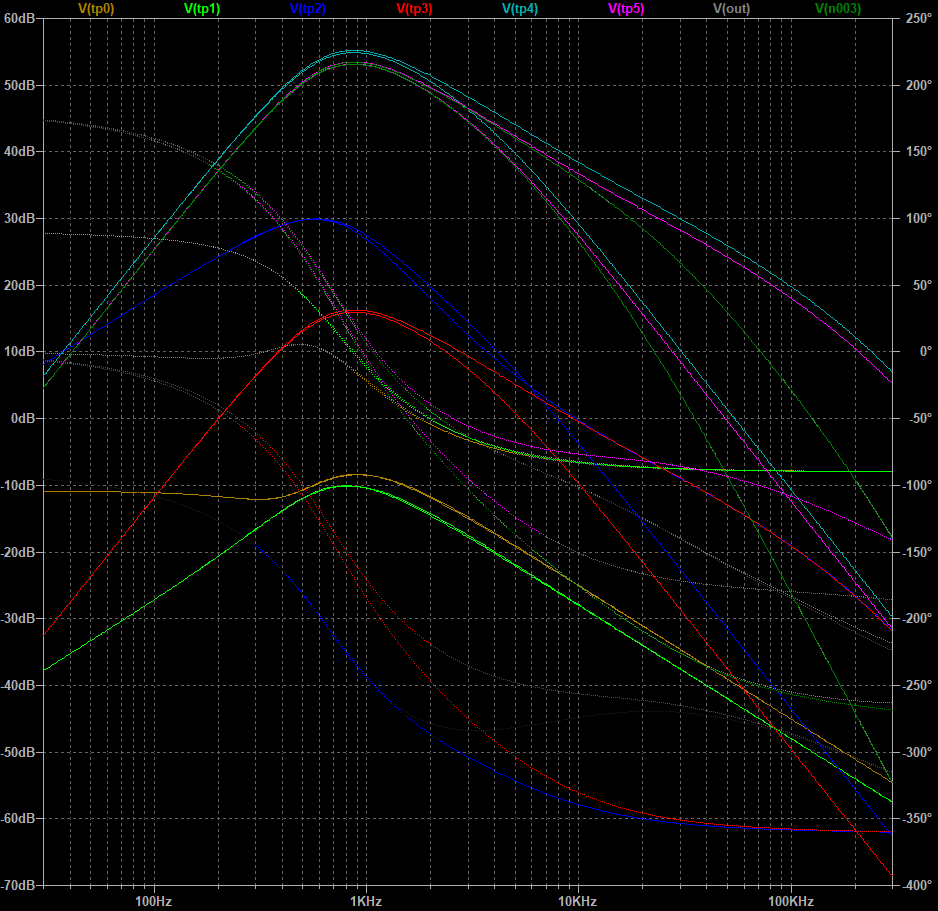
Task: Select the green V(tp1) trace label
Action: coord(202,8)
